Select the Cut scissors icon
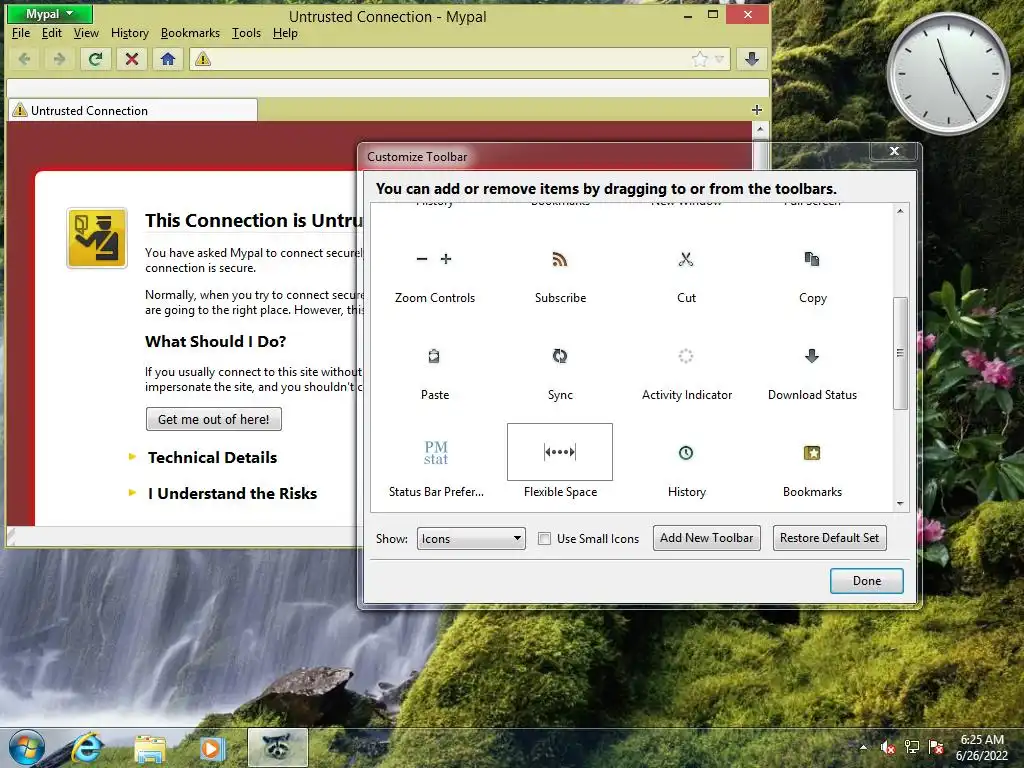The image size is (1024, 768). click(686, 259)
